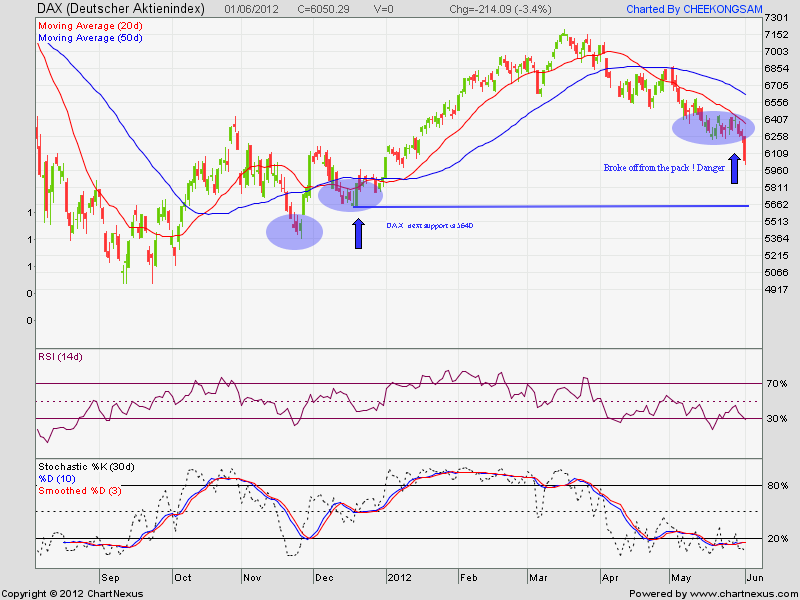Click the Apr month label on time axis
This screenshot has height=600, width=800.
point(611,578)
